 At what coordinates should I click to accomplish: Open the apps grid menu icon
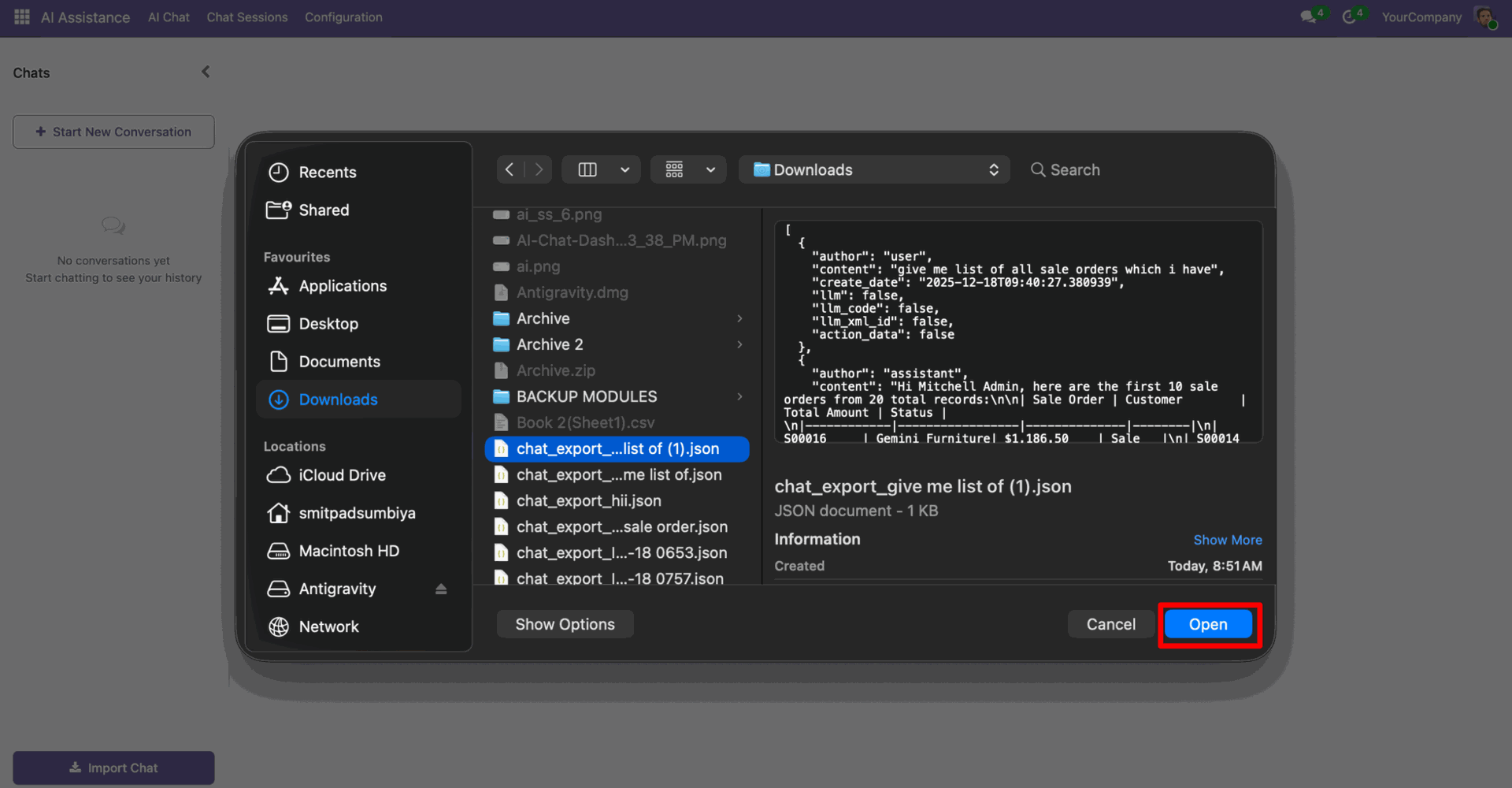point(21,17)
